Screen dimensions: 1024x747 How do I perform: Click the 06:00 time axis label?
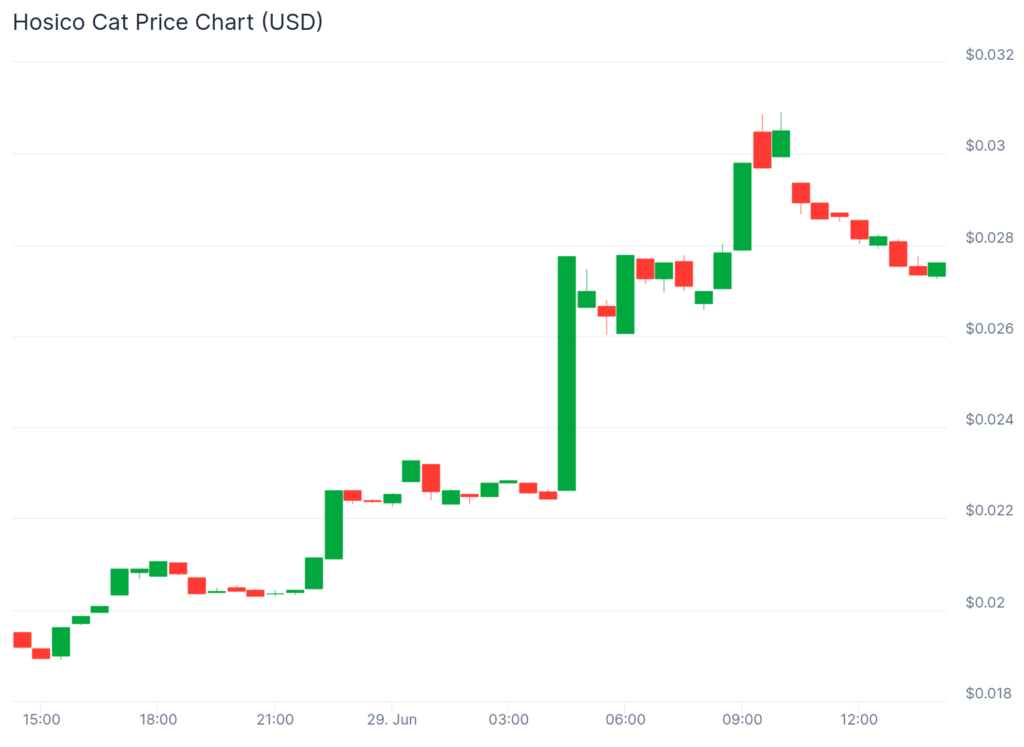[x=625, y=719]
